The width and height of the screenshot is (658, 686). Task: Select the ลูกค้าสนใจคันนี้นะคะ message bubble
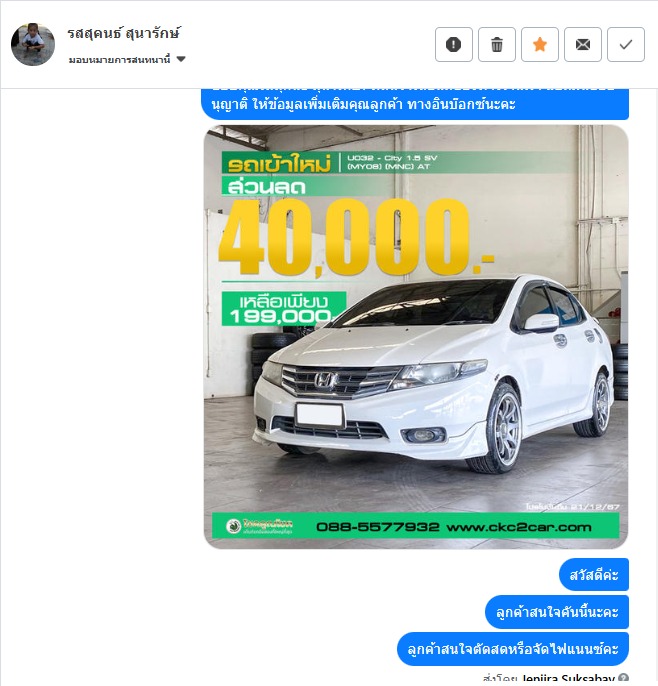[x=556, y=612]
